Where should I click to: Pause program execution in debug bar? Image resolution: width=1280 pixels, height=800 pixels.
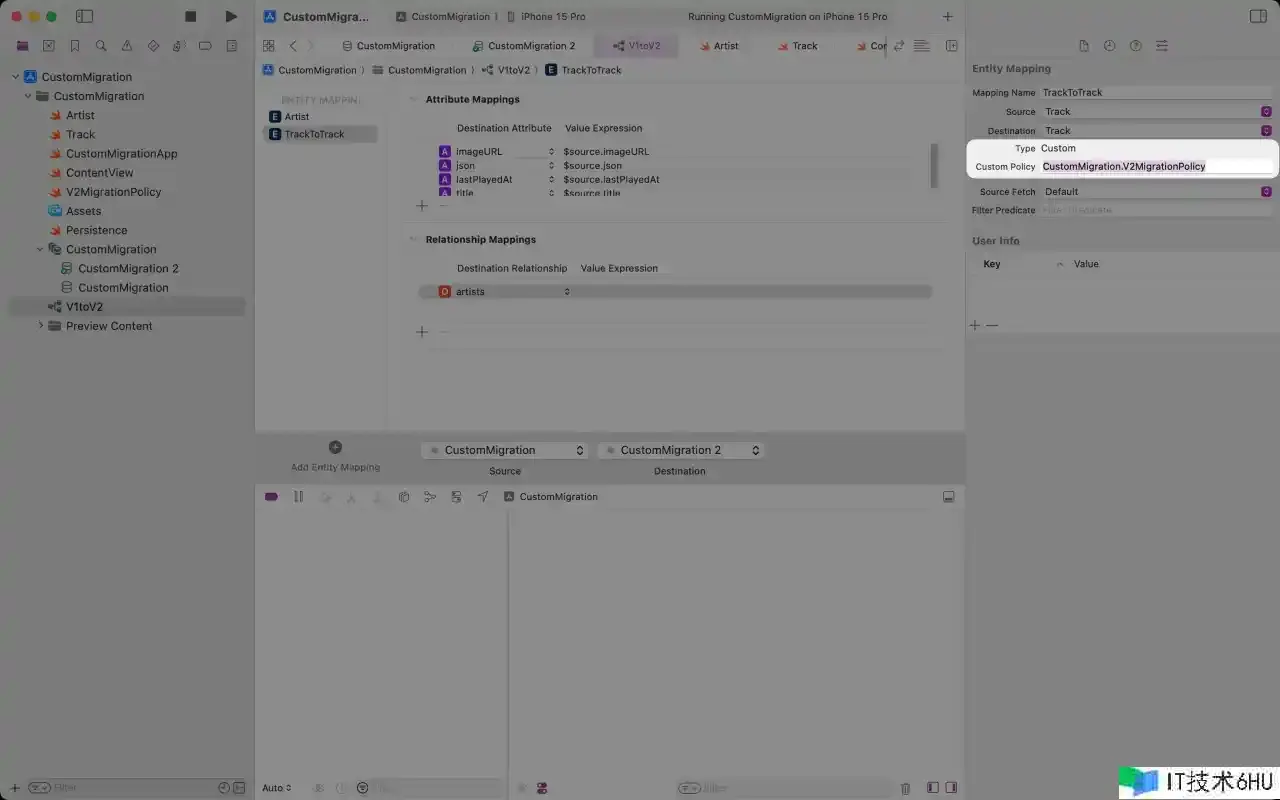pyautogui.click(x=298, y=496)
